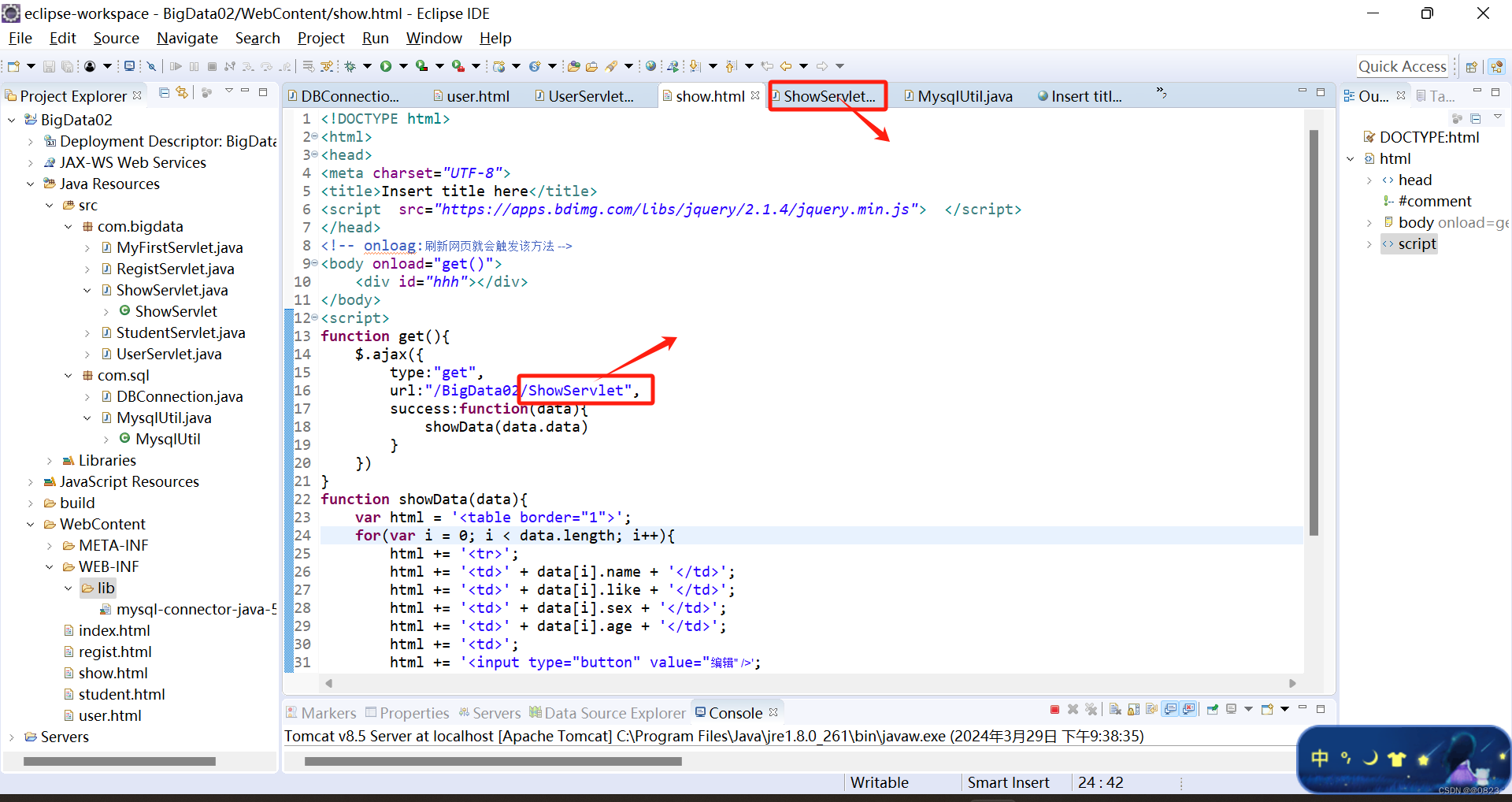Open the Window menu
1512x802 pixels.
tap(433, 38)
